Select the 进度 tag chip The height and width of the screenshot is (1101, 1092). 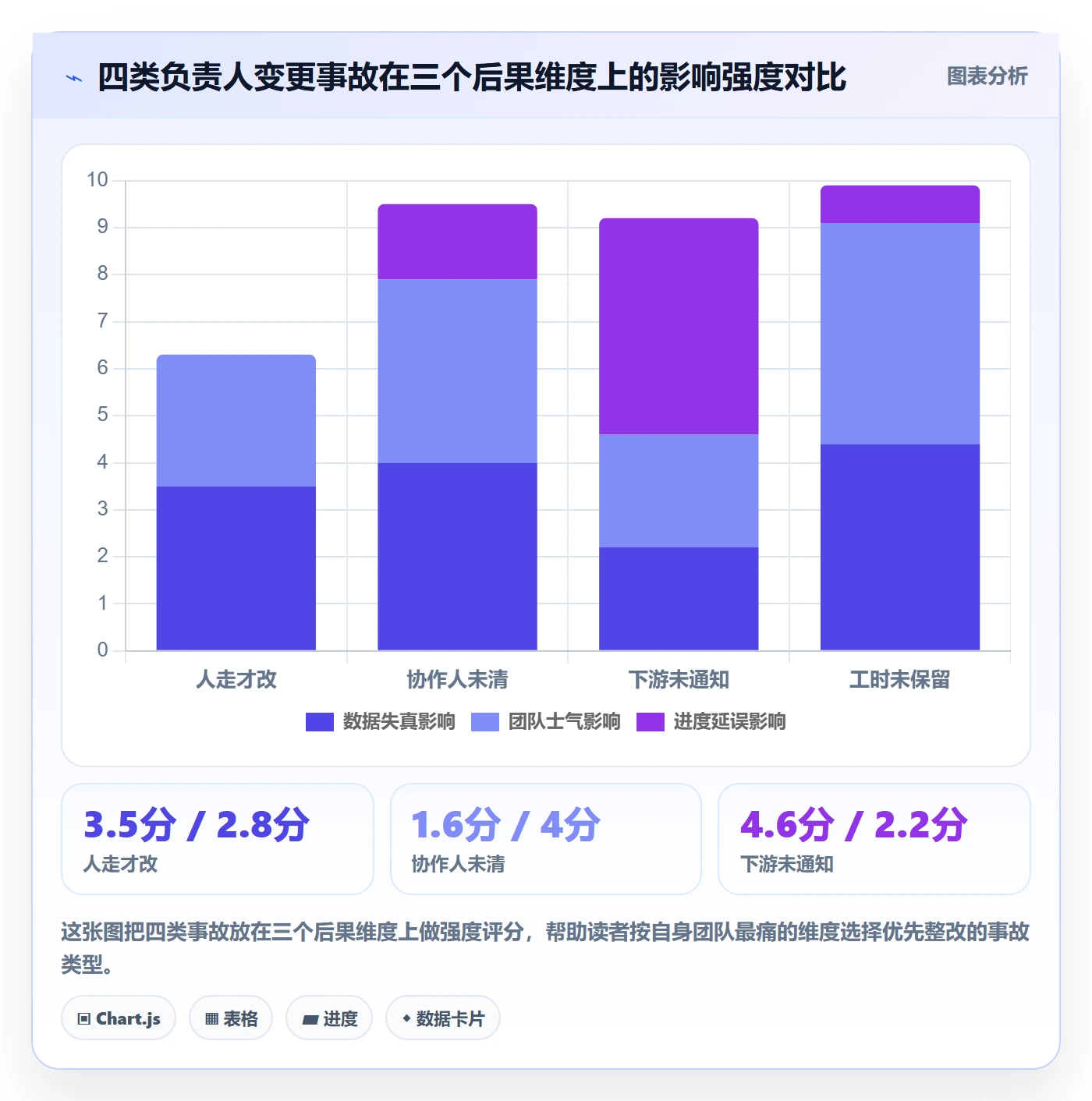(x=329, y=1018)
